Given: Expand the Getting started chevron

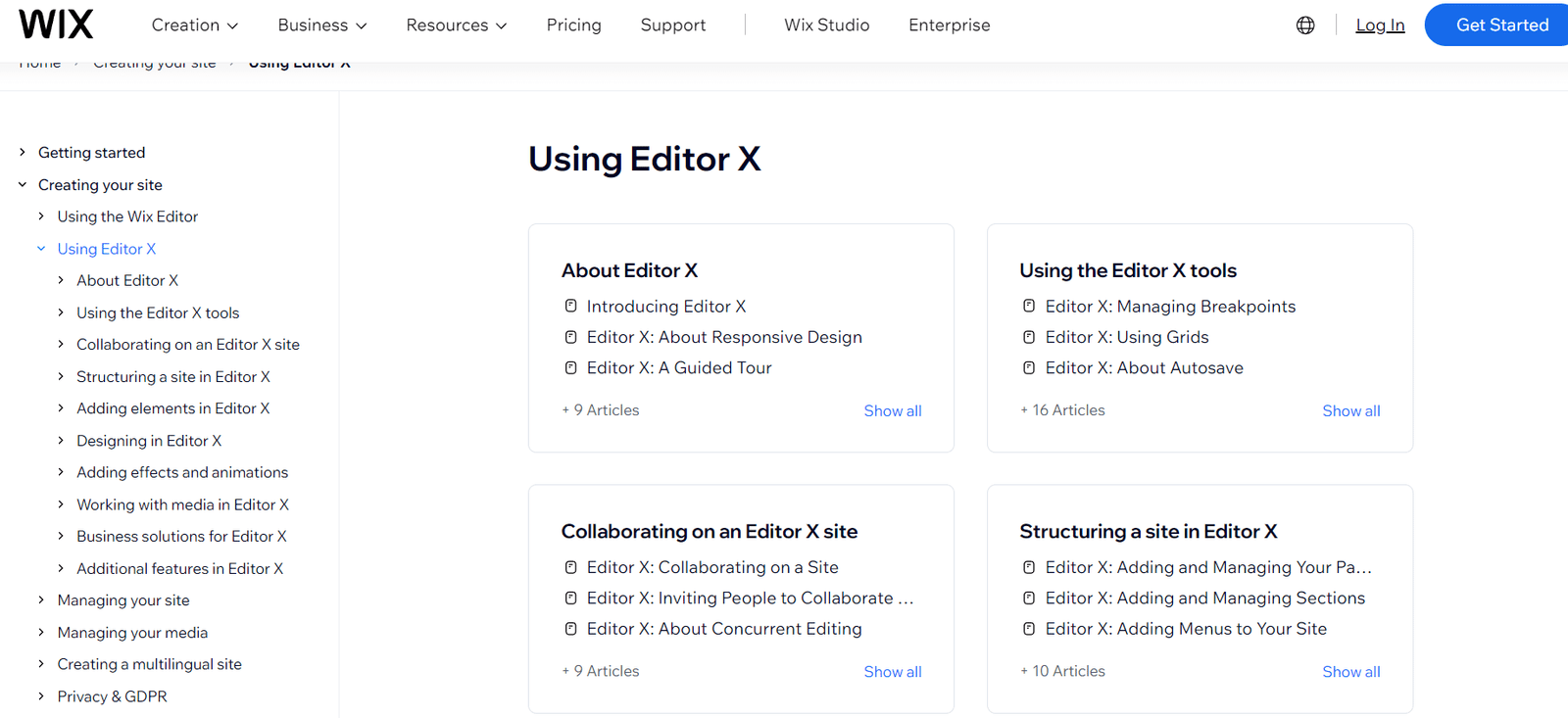Looking at the screenshot, I should [23, 153].
